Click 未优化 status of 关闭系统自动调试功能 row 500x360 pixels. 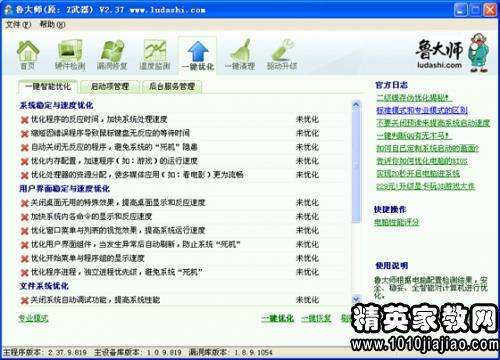(307, 300)
